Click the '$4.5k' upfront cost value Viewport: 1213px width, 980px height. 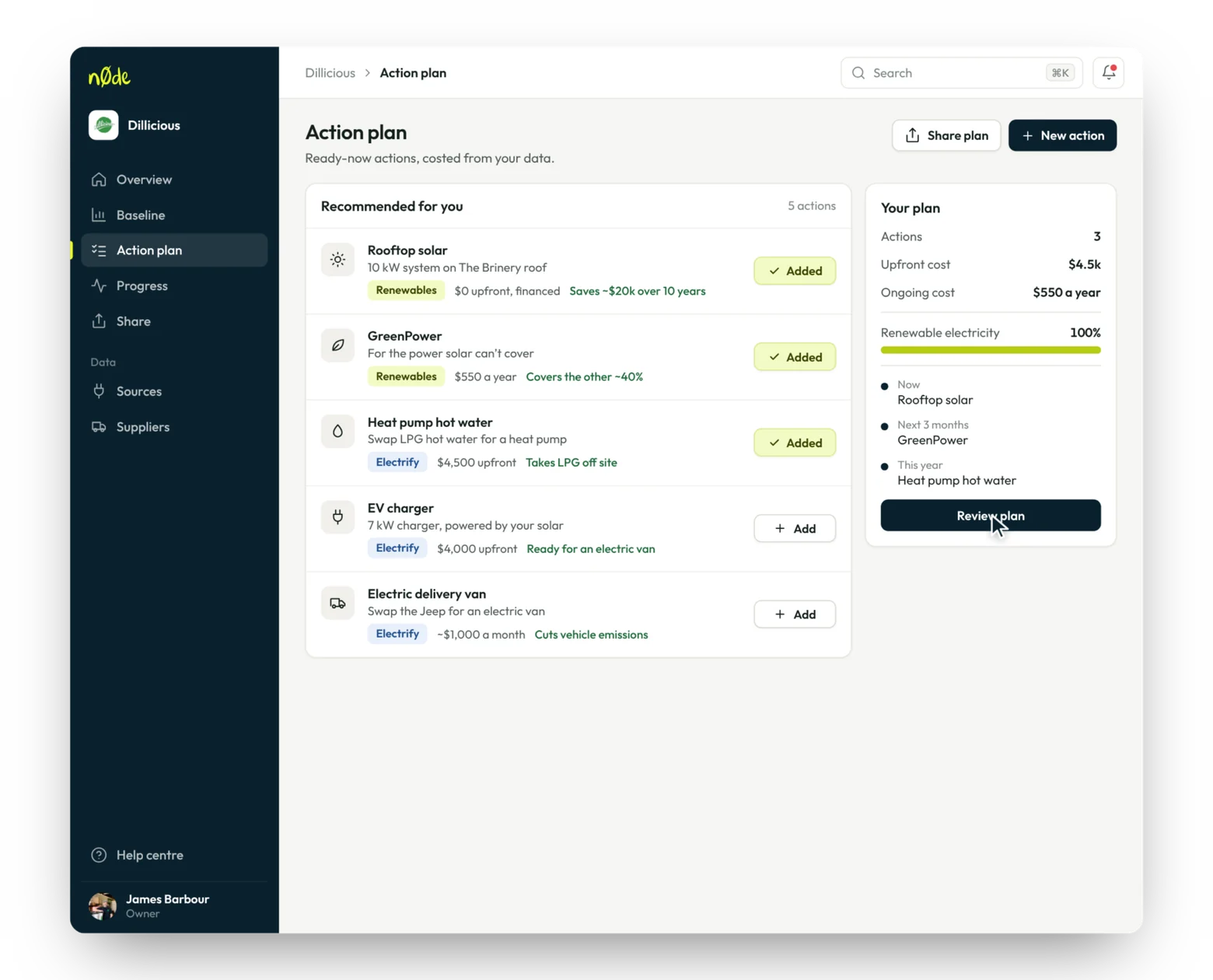pos(1084,264)
